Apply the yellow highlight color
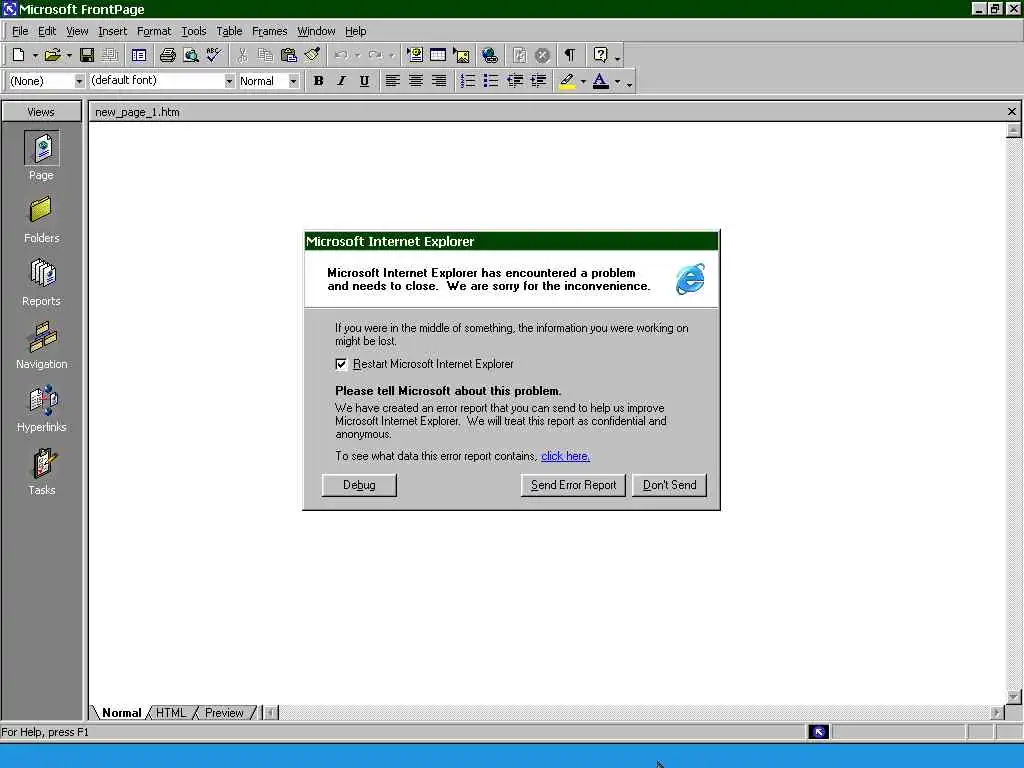Viewport: 1024px width, 768px height. [x=567, y=81]
